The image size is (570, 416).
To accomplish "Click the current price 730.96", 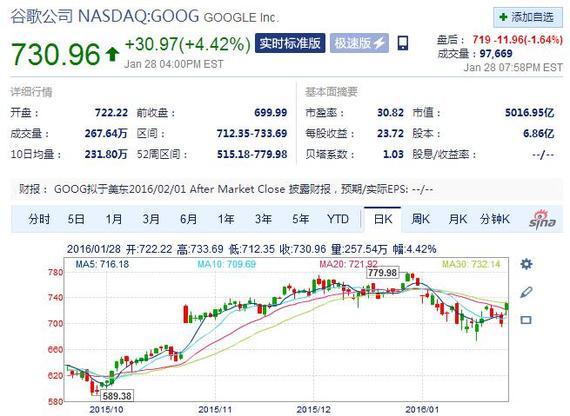I will click(55, 54).
